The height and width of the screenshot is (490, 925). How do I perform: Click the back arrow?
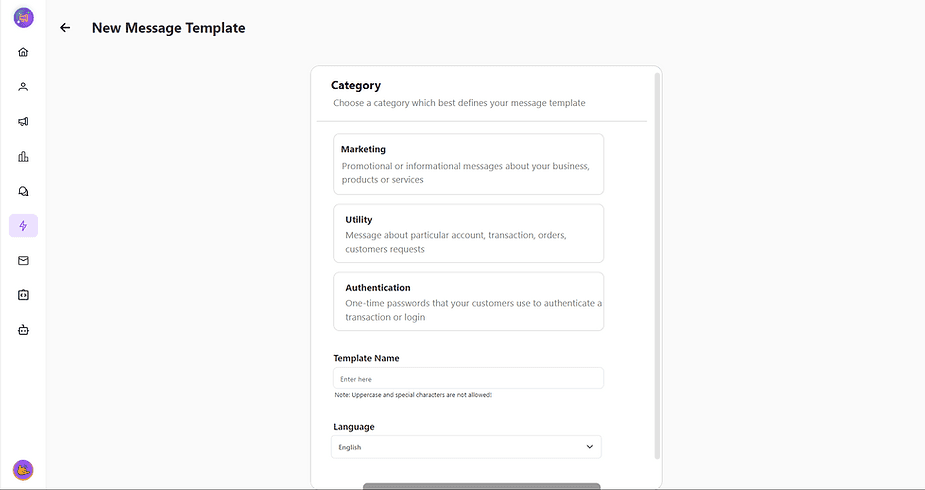point(65,28)
